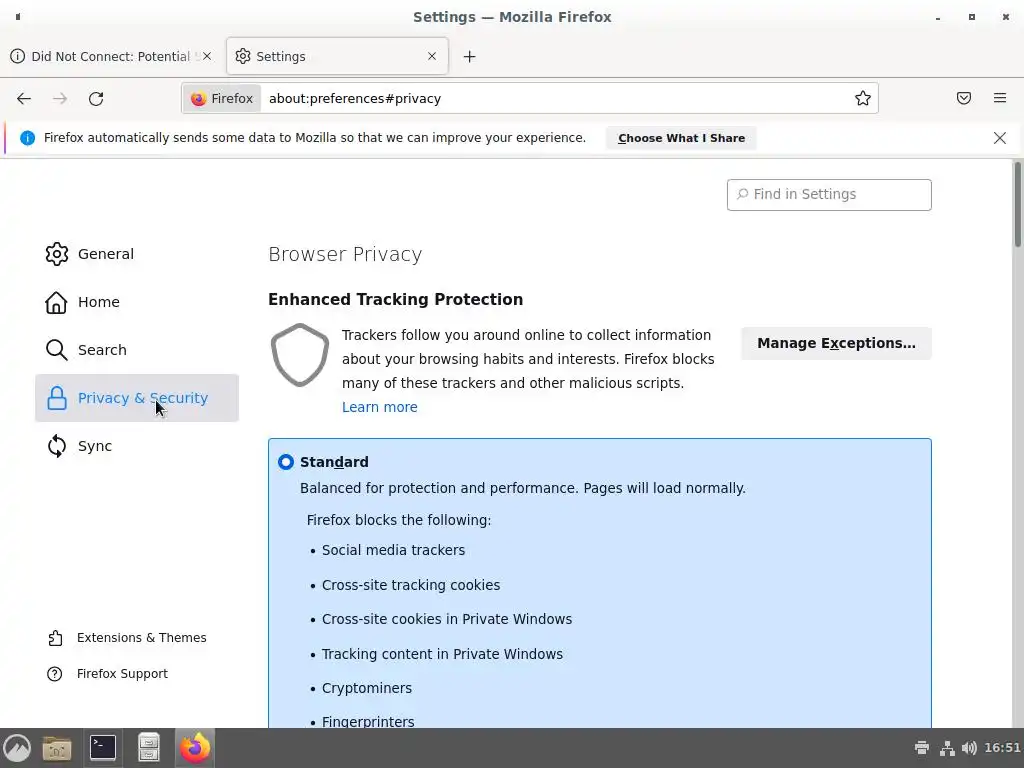Click the volume speaker tray icon
The image size is (1024, 768).
point(969,748)
